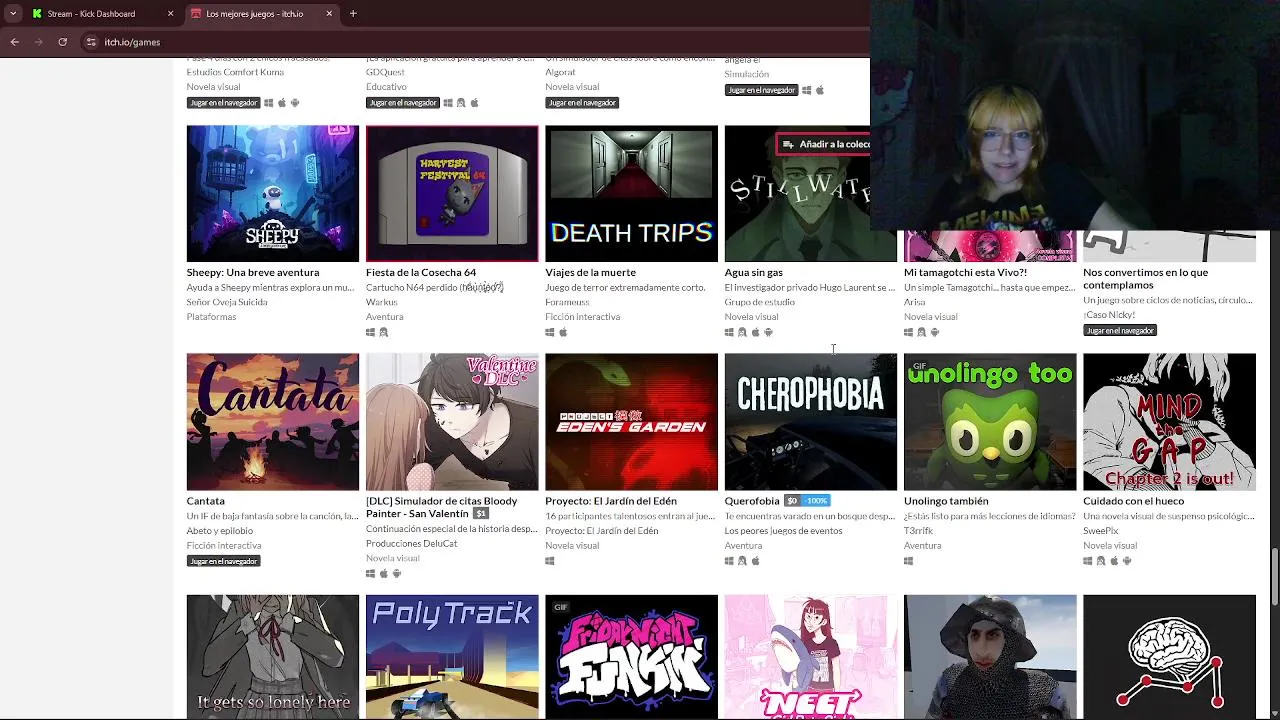Click Apple icon under Viajes de la muerte
Viewport: 1280px width, 720px height.
(x=563, y=332)
